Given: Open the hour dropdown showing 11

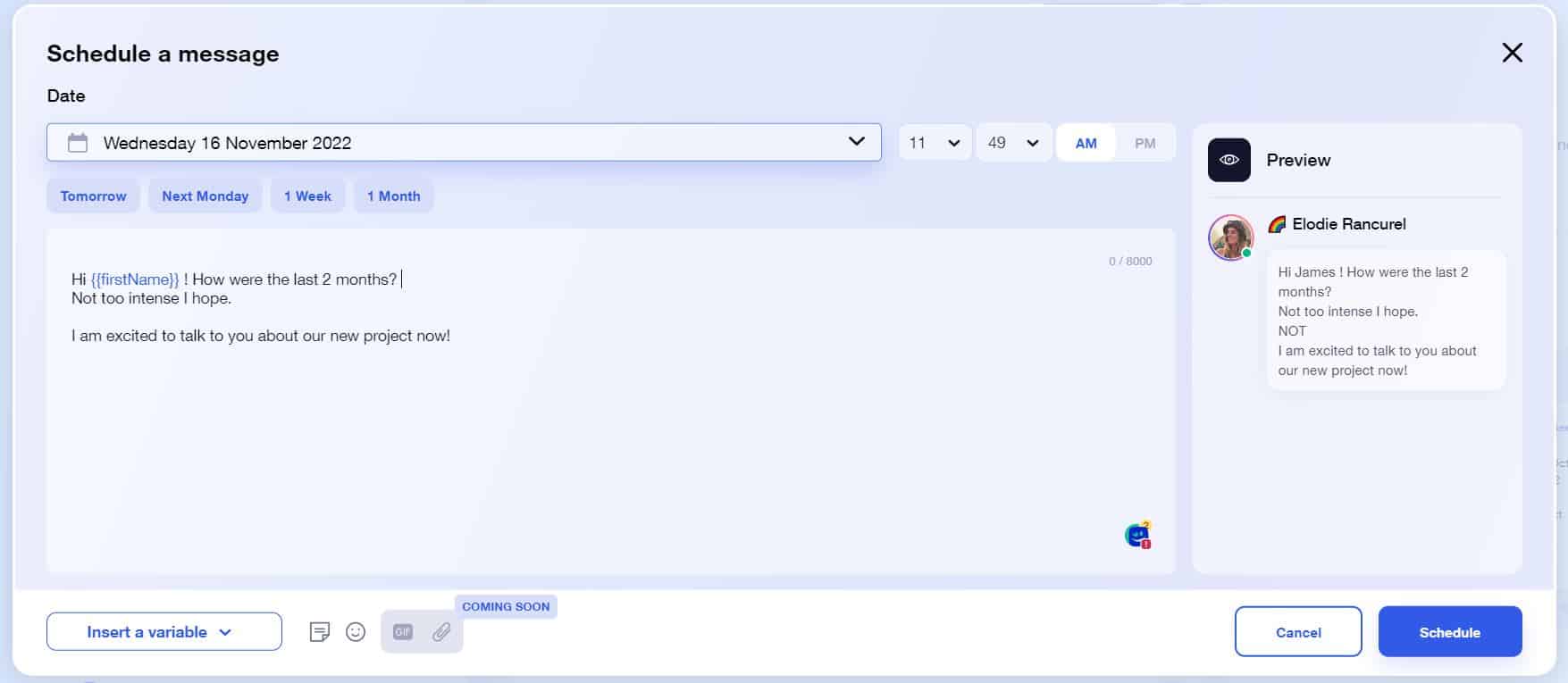Looking at the screenshot, I should pos(935,143).
